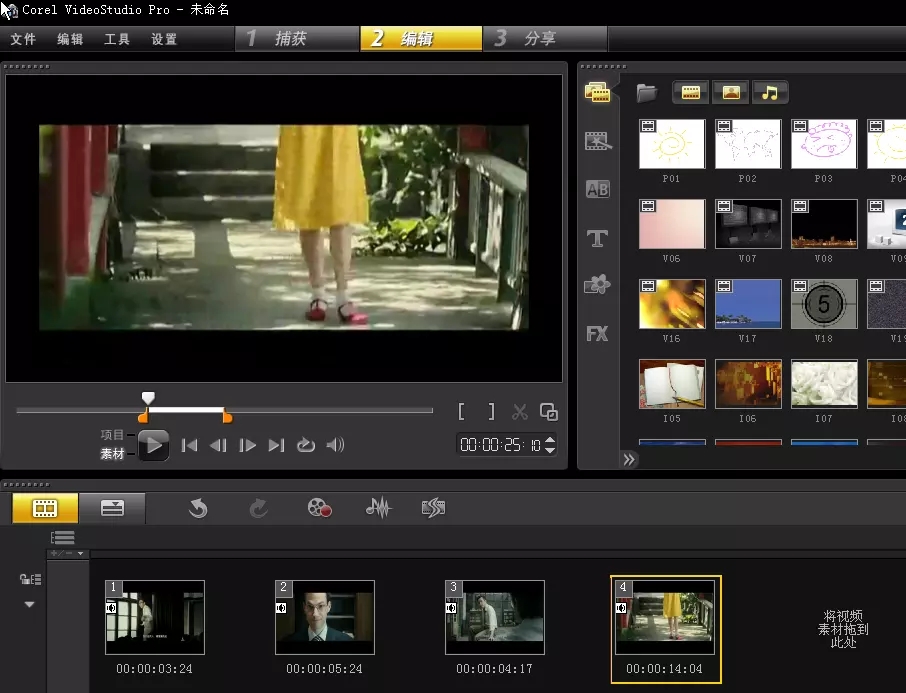Click the scissors split clip icon
This screenshot has width=906, height=693.
(x=519, y=411)
